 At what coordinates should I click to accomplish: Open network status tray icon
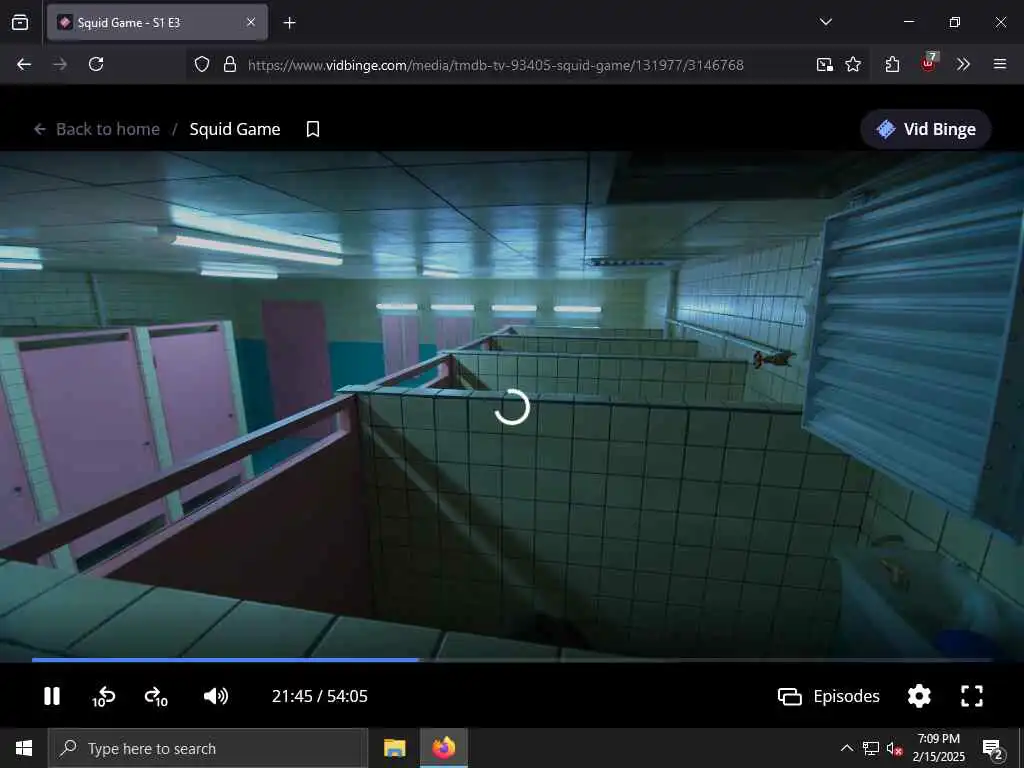[x=871, y=748]
